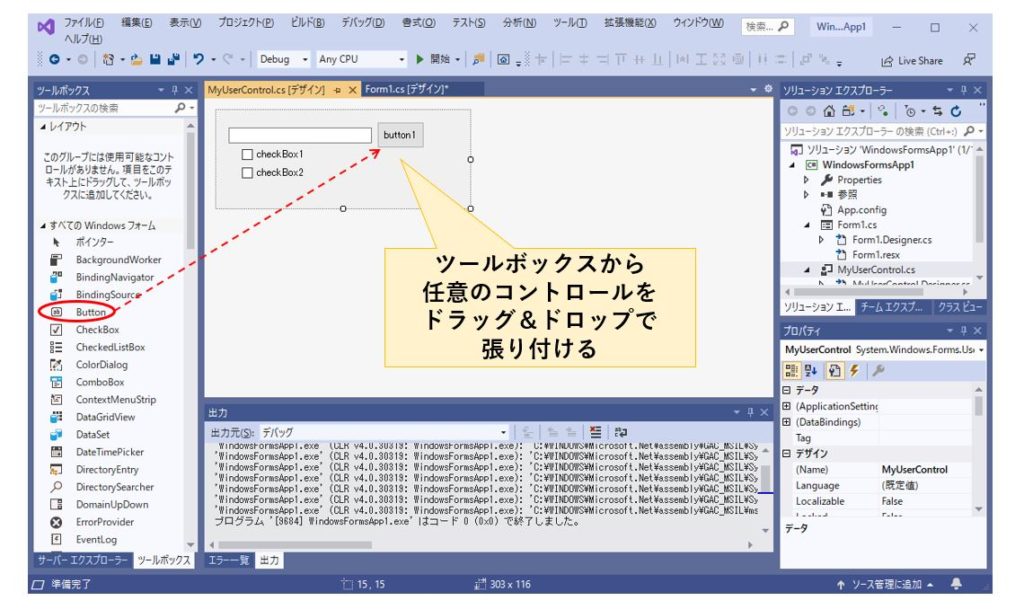Toggle checkBox1 on the designer surface
The image size is (1024, 609).
point(247,155)
